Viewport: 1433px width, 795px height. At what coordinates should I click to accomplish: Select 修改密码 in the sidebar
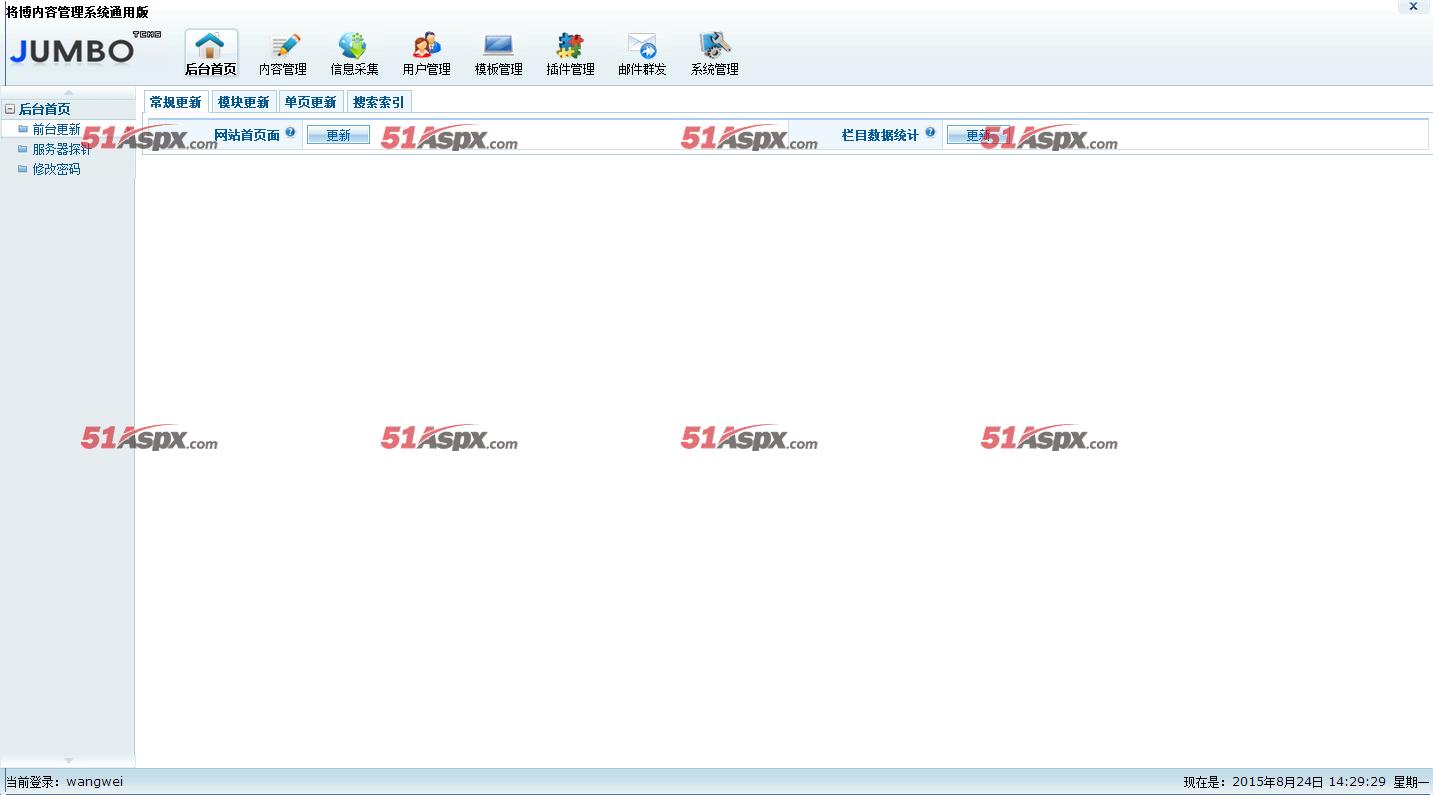pyautogui.click(x=56, y=169)
